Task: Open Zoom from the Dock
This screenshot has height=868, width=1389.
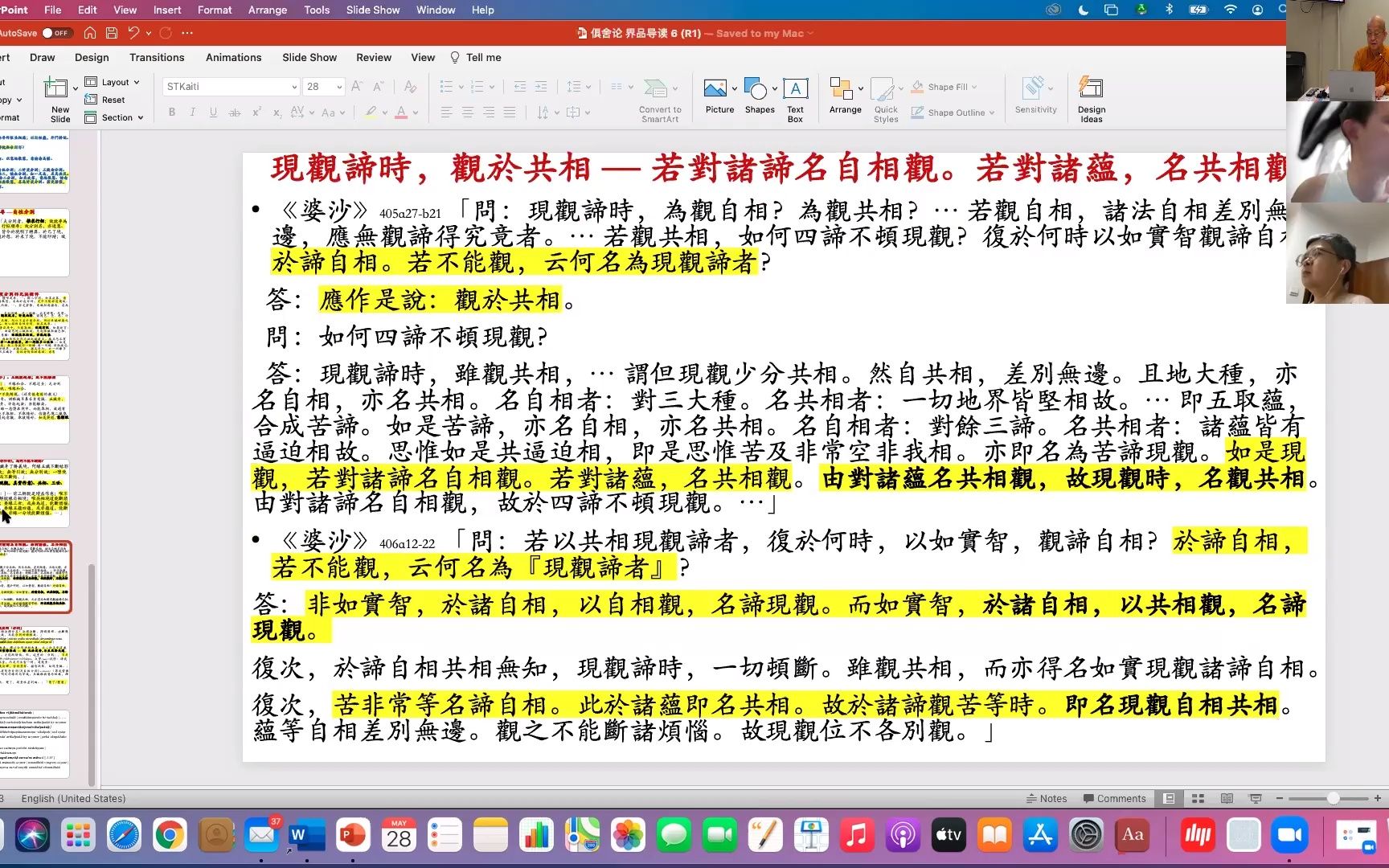Action: coord(1289,835)
